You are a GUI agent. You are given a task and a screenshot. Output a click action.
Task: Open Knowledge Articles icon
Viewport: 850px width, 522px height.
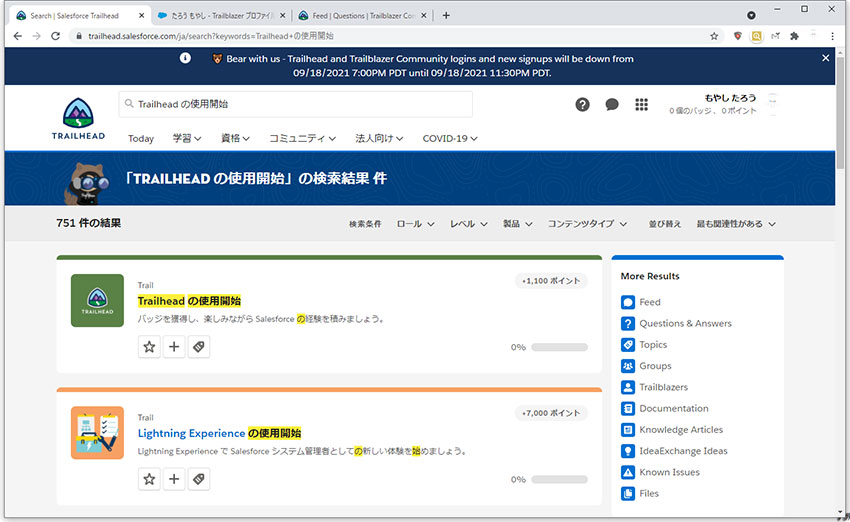(x=628, y=430)
